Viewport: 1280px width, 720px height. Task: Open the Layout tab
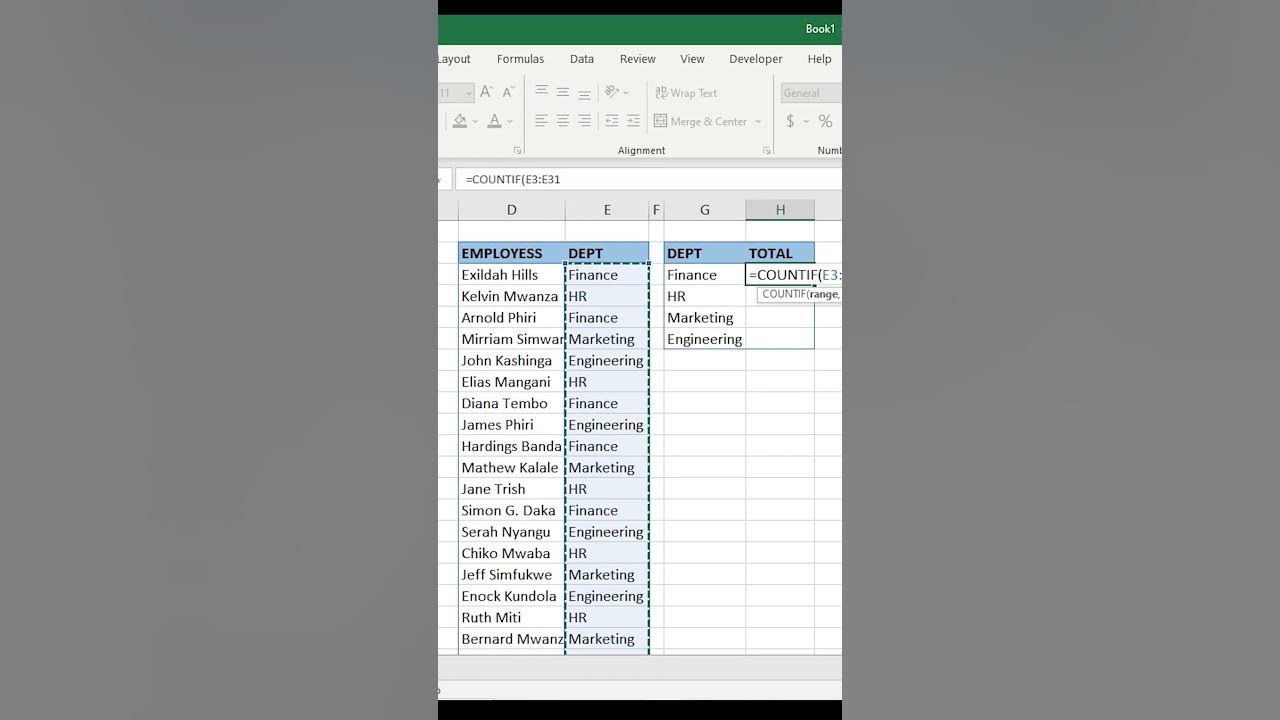[454, 59]
